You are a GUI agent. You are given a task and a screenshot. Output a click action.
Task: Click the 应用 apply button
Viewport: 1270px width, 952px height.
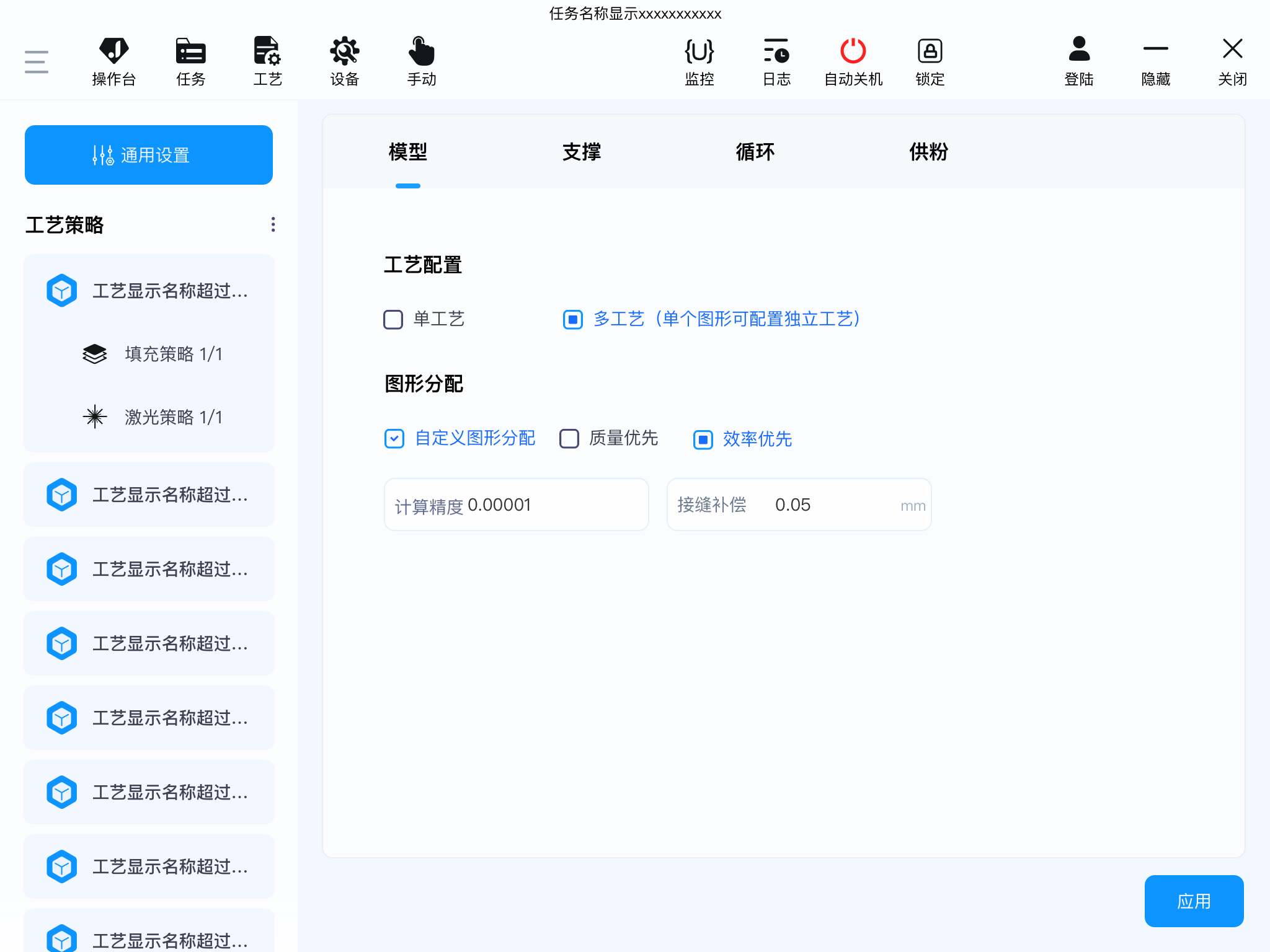tap(1193, 901)
